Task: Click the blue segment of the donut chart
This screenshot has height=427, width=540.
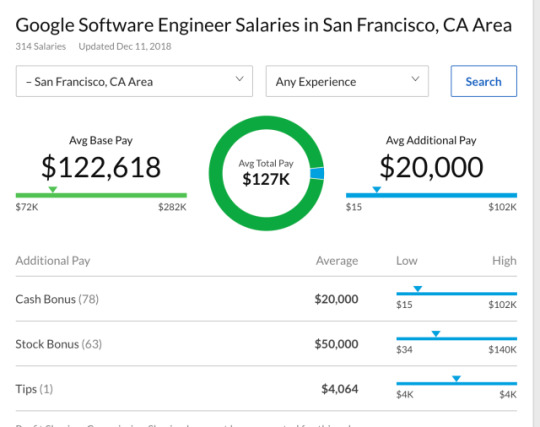Action: point(317,173)
